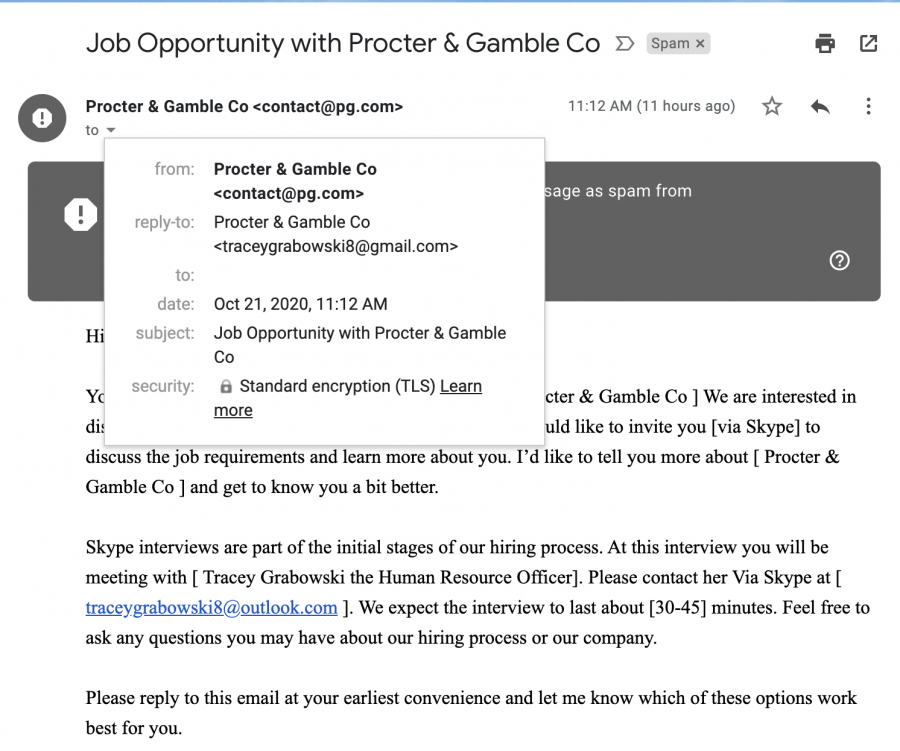
Task: Remove the Spam label with the x
Action: (700, 44)
